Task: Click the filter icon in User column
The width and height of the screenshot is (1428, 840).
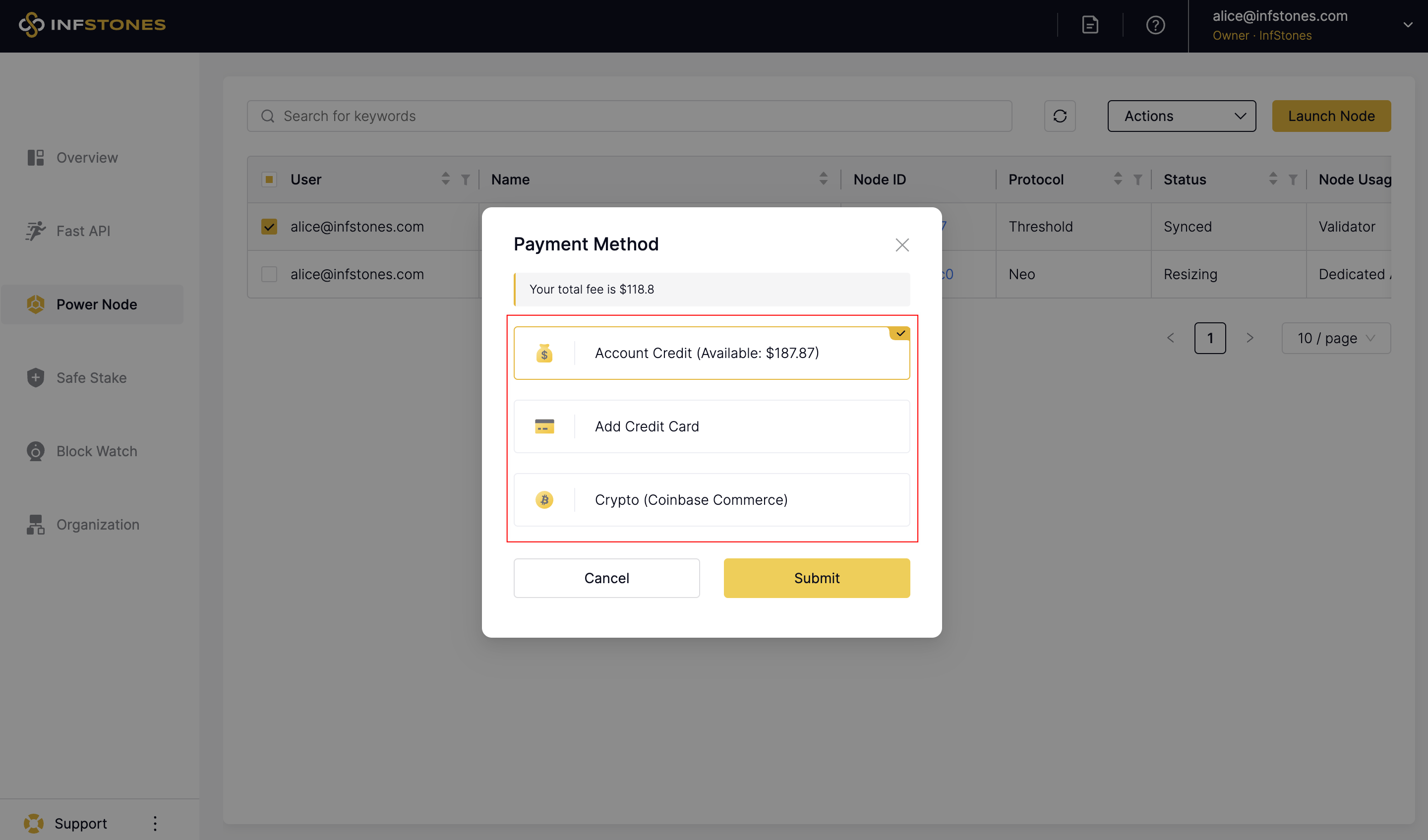Action: pyautogui.click(x=465, y=180)
